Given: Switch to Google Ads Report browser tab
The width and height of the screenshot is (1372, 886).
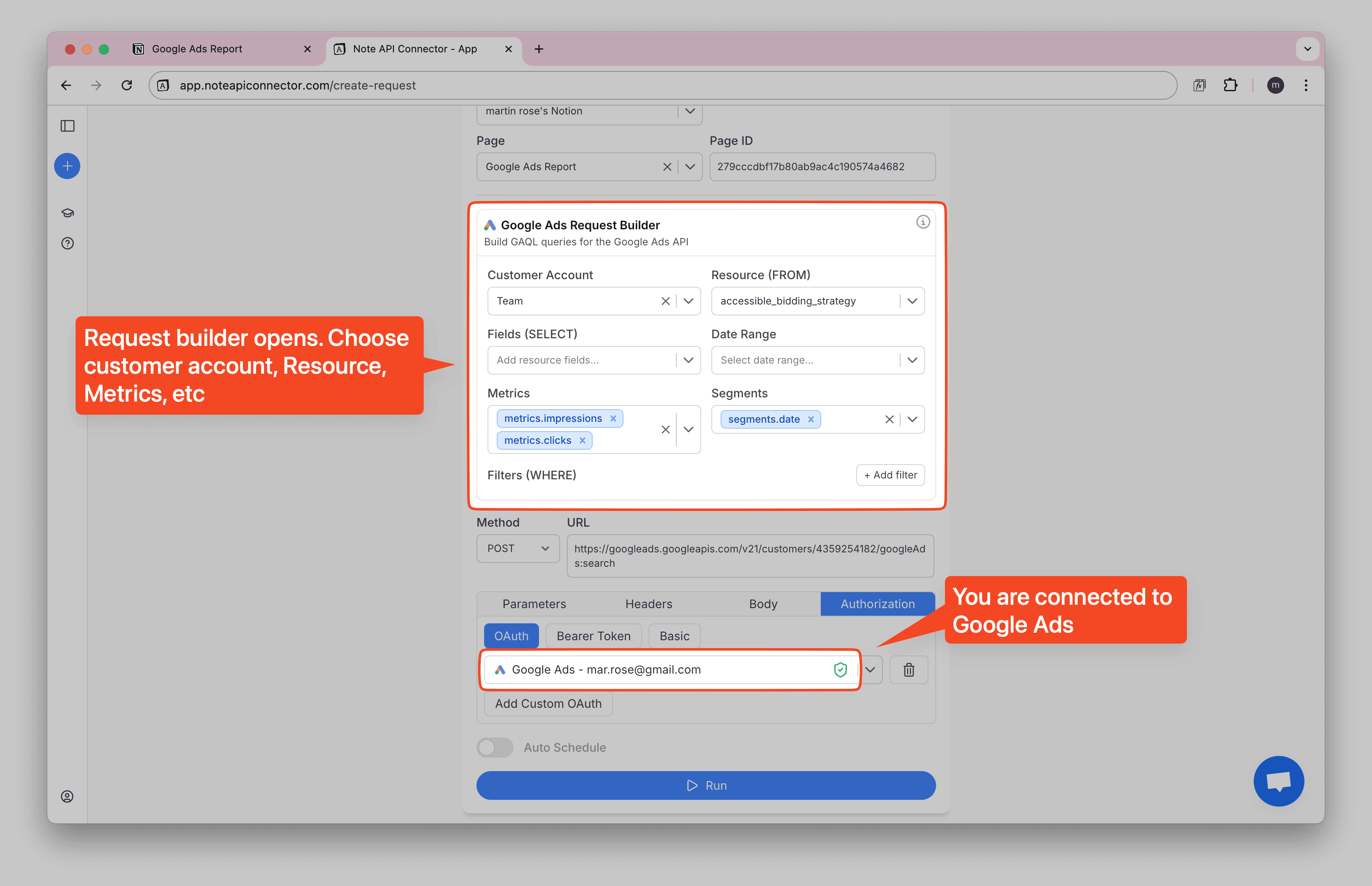Looking at the screenshot, I should [221, 49].
